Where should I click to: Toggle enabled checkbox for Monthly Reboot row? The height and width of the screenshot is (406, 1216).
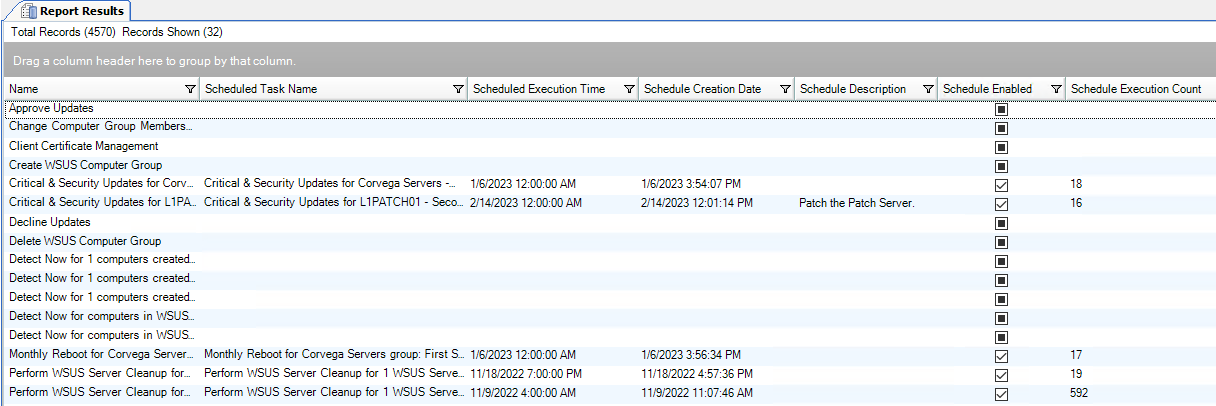pos(1001,356)
